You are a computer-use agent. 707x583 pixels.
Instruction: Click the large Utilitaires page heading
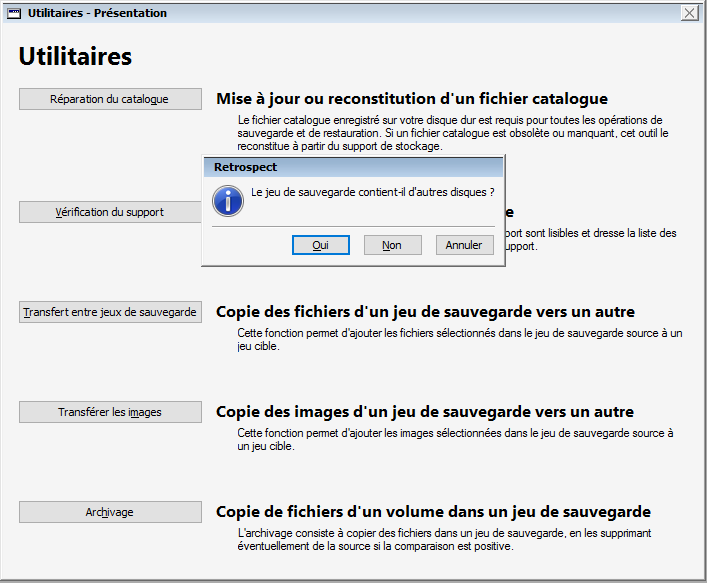[75, 57]
